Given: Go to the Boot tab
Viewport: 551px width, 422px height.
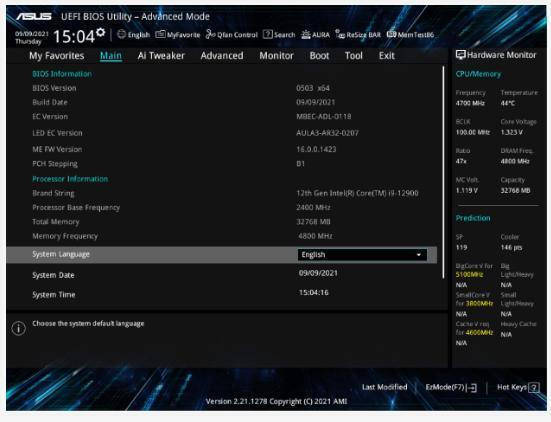Looking at the screenshot, I should (319, 56).
